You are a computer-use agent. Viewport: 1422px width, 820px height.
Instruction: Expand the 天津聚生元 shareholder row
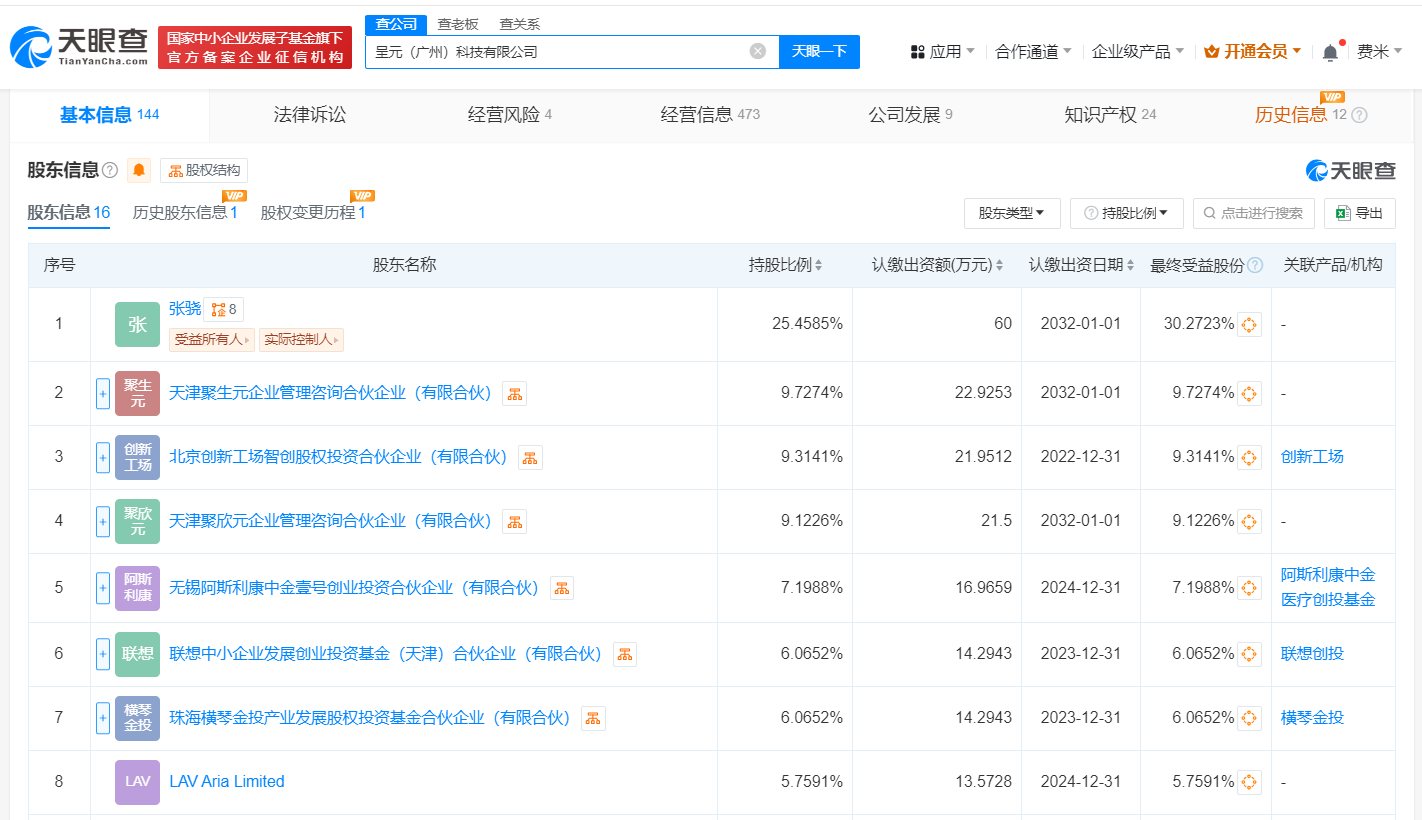click(102, 393)
